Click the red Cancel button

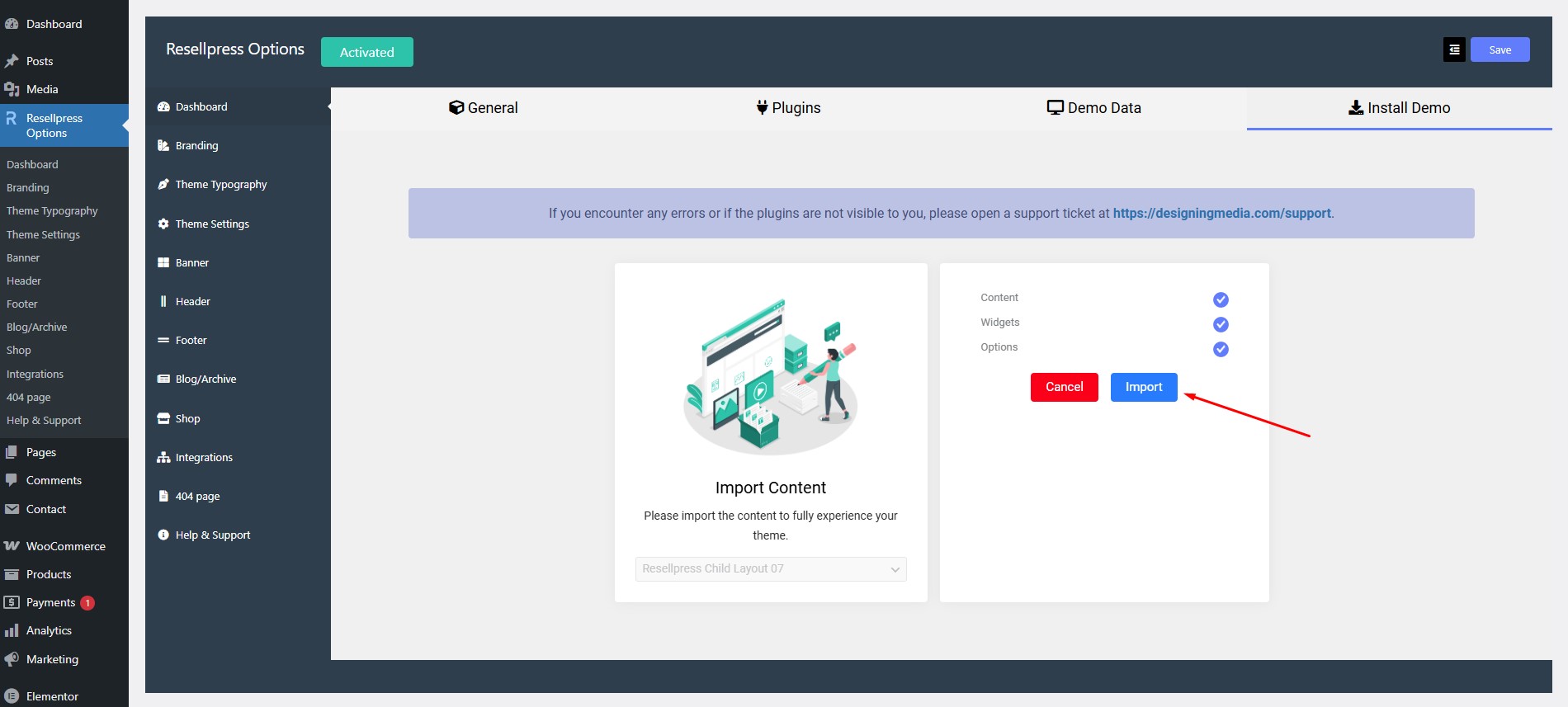1064,387
